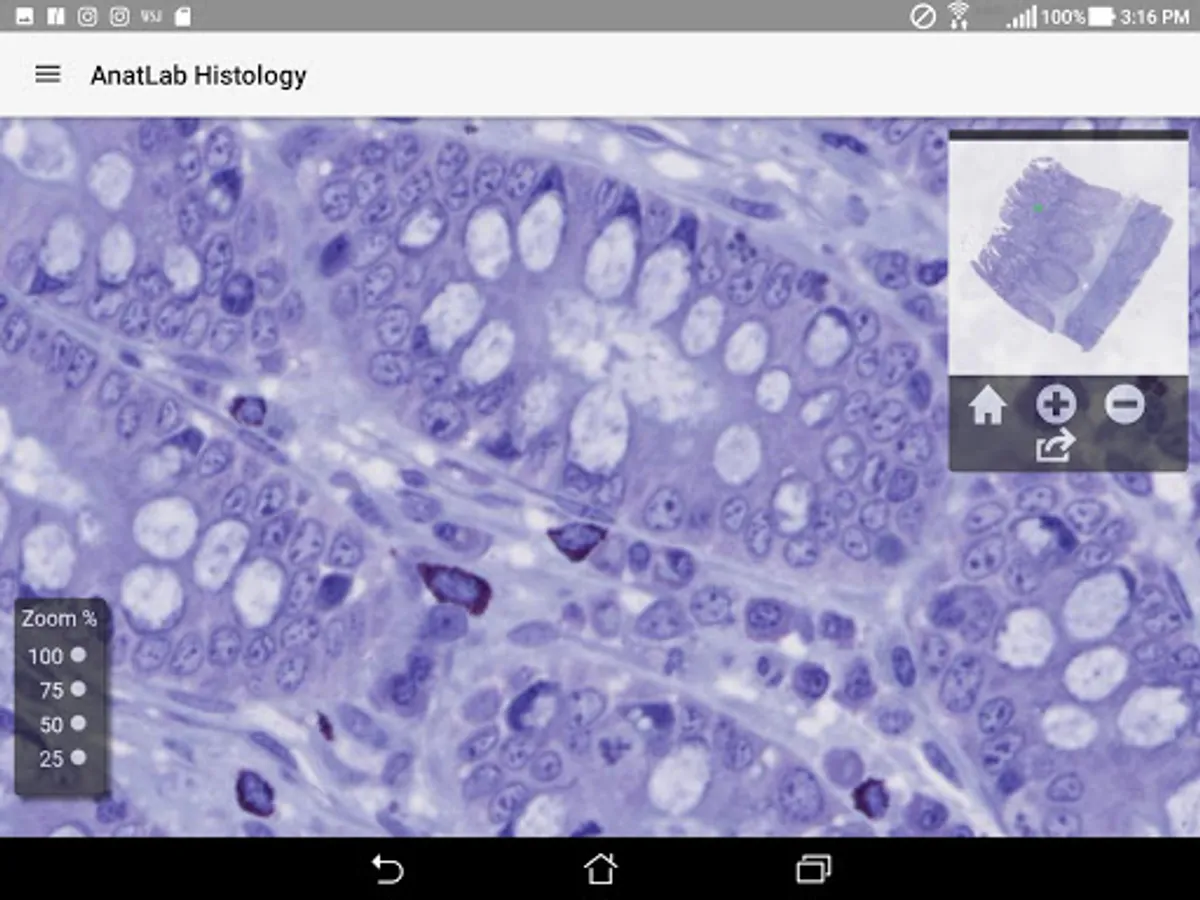Zoom in with the plus icon

point(1056,405)
